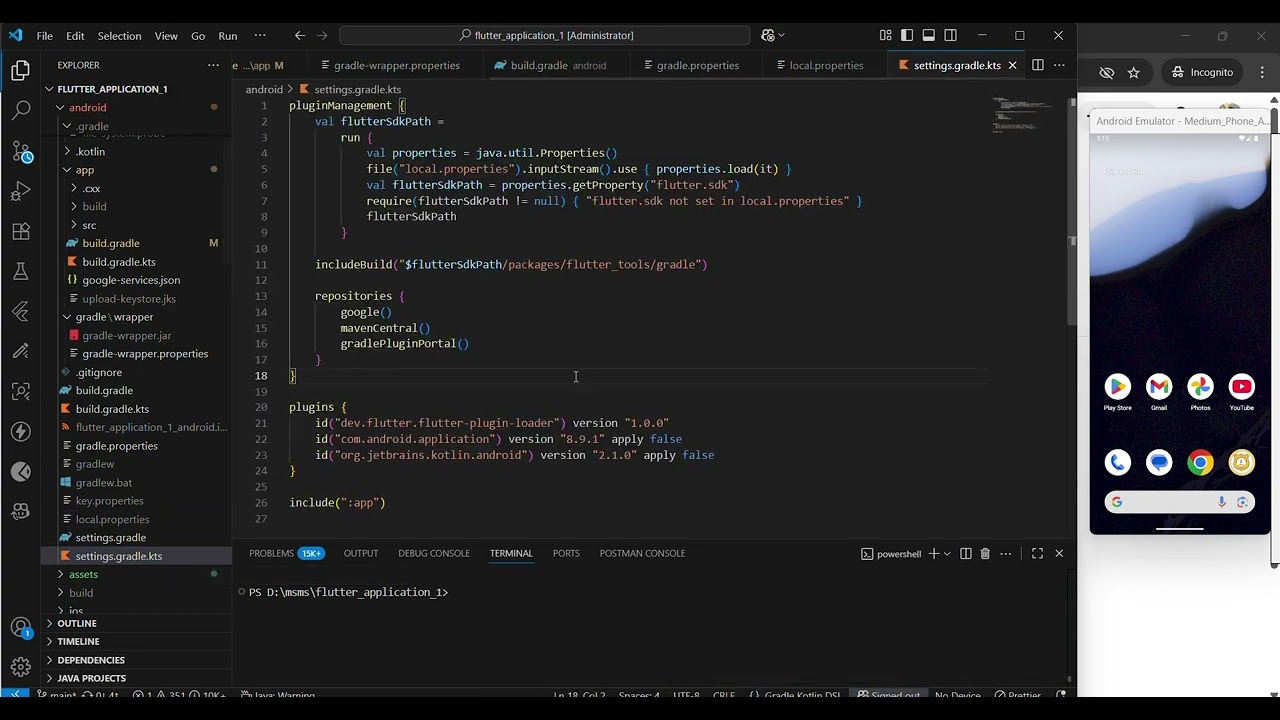Open Customize Layout icon
Image resolution: width=1280 pixels, height=720 pixels.
tap(885, 35)
